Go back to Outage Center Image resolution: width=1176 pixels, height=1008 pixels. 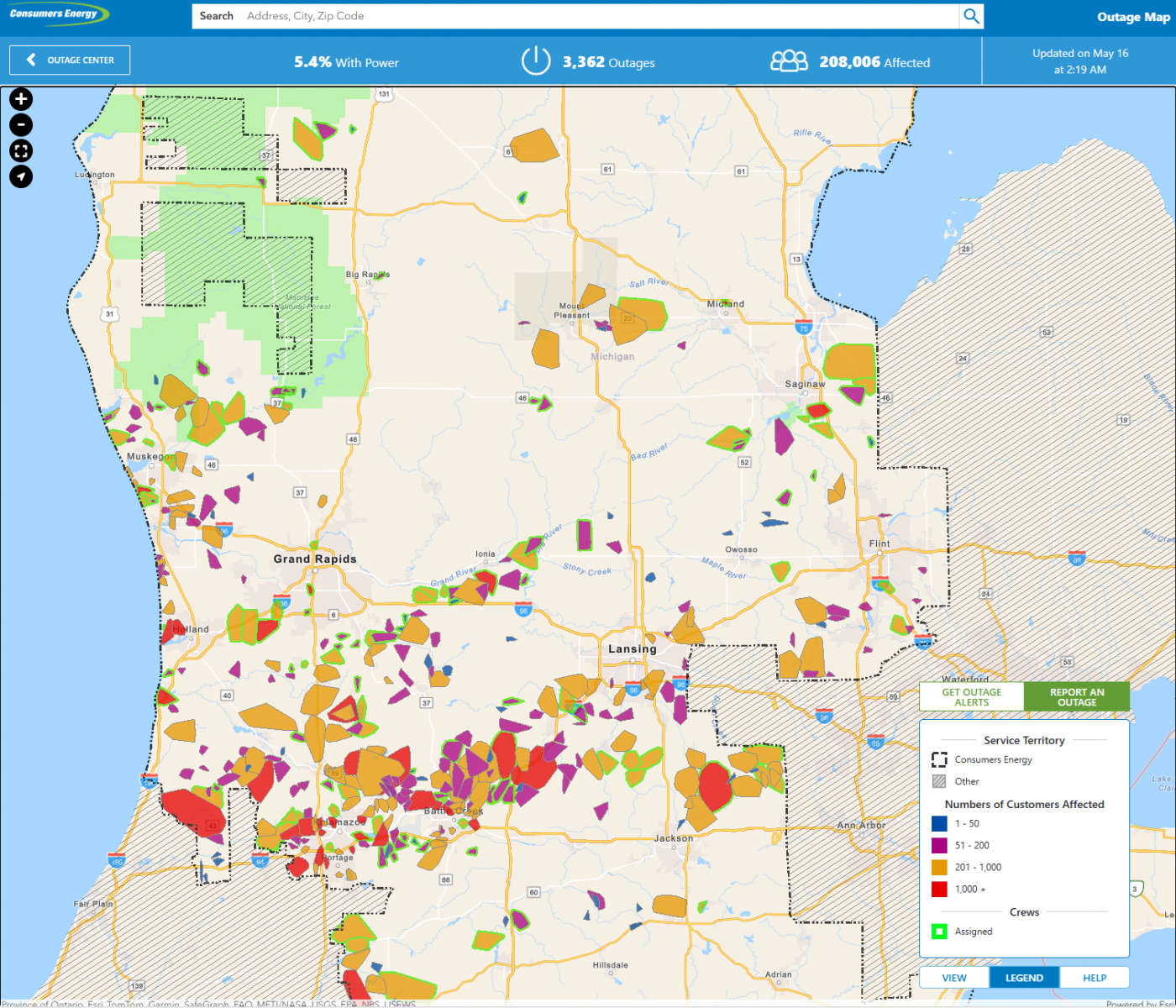pos(70,60)
